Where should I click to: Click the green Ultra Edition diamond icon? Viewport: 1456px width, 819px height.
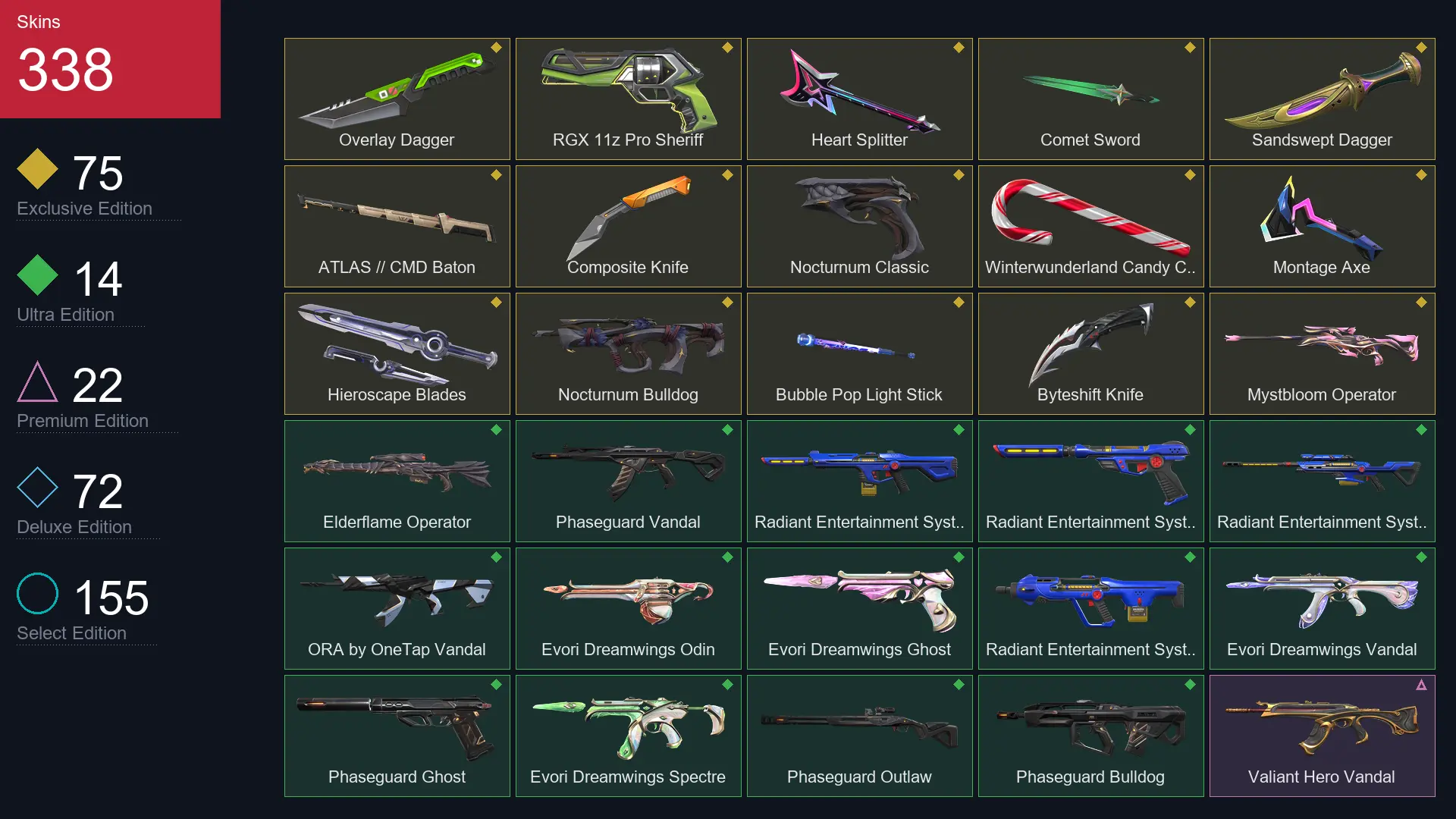coord(37,275)
